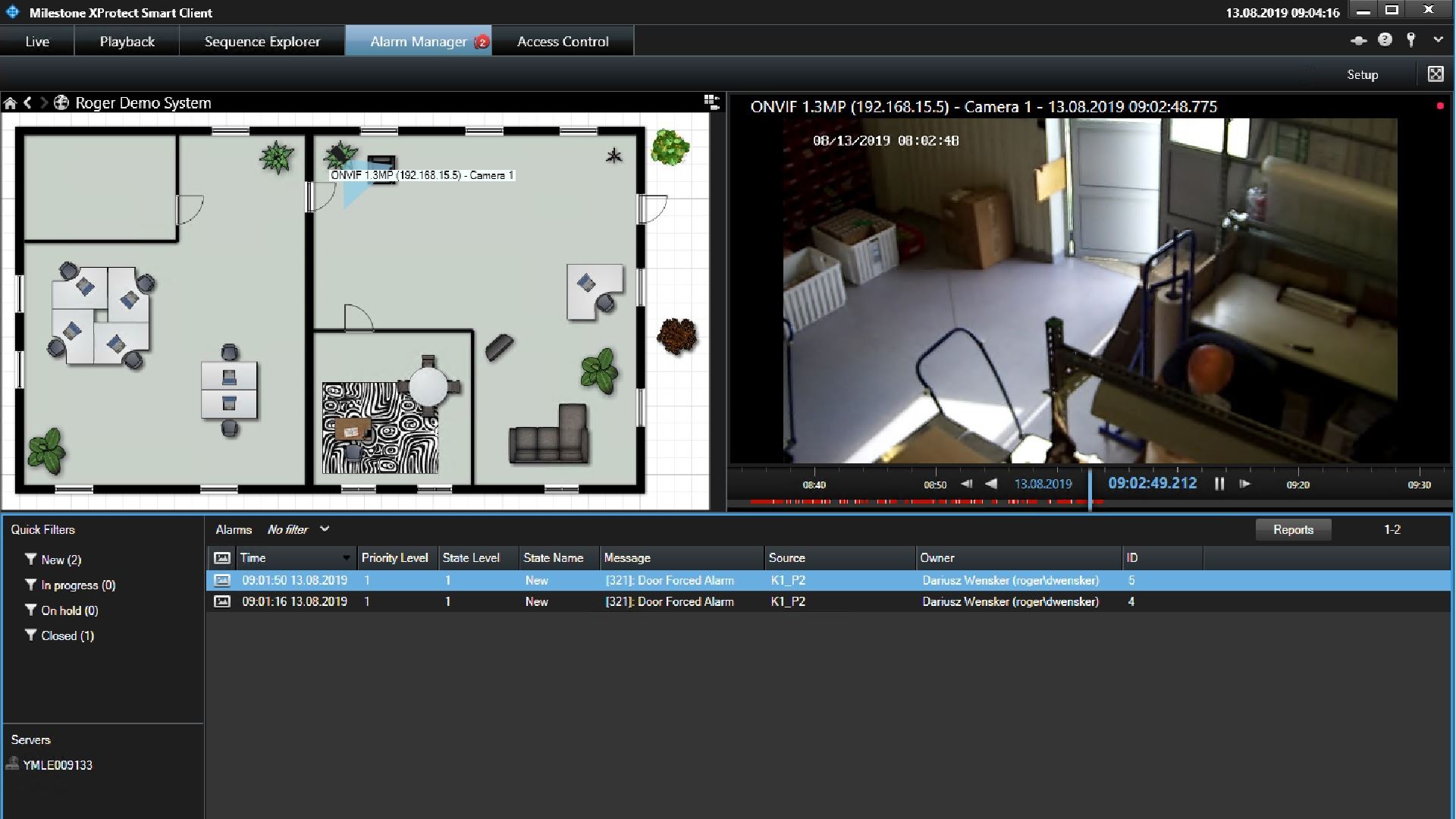The height and width of the screenshot is (819, 1456).
Task: Click the 09:30 timeline marker
Action: click(1419, 485)
